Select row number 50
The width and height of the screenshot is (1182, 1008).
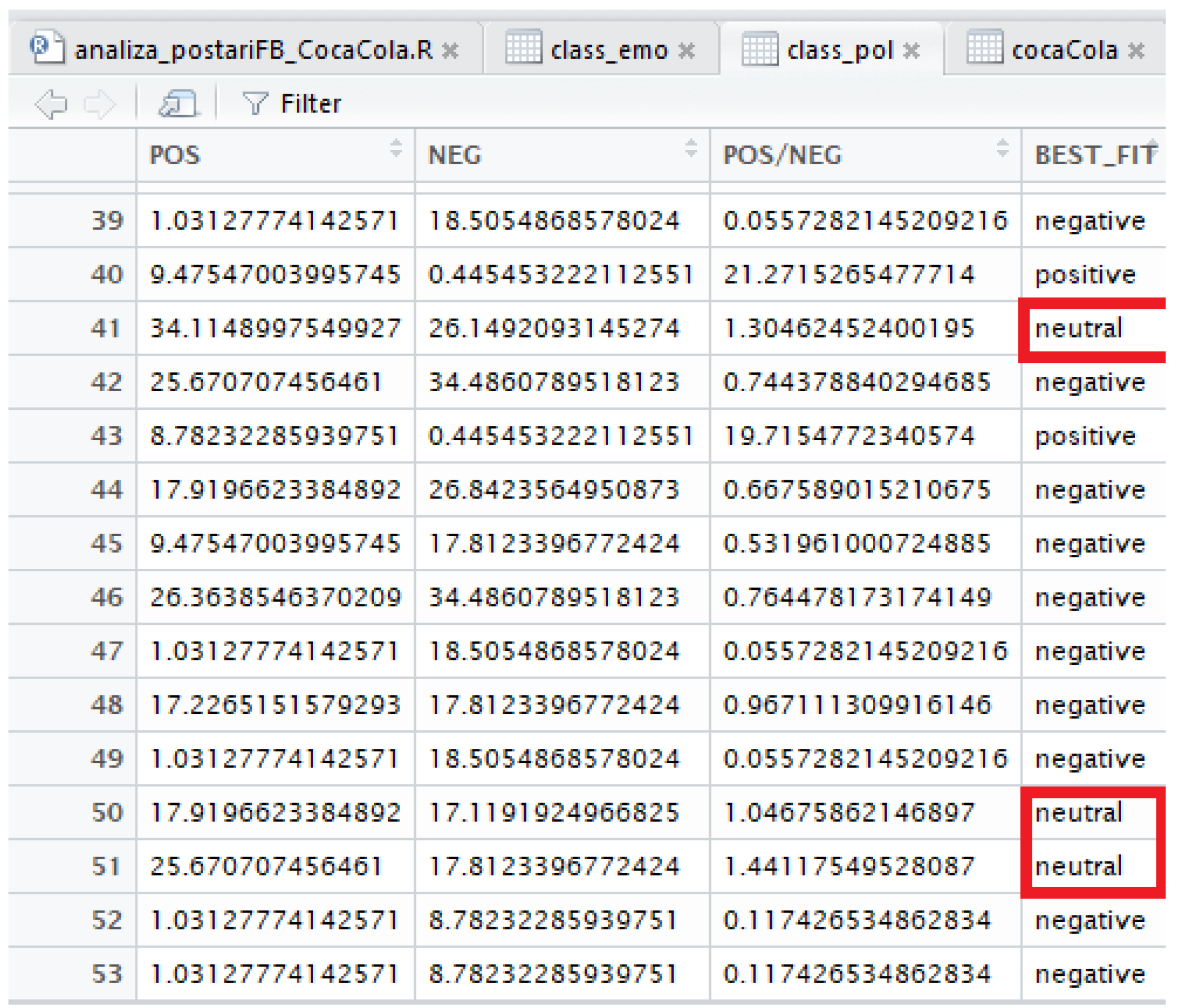107,813
